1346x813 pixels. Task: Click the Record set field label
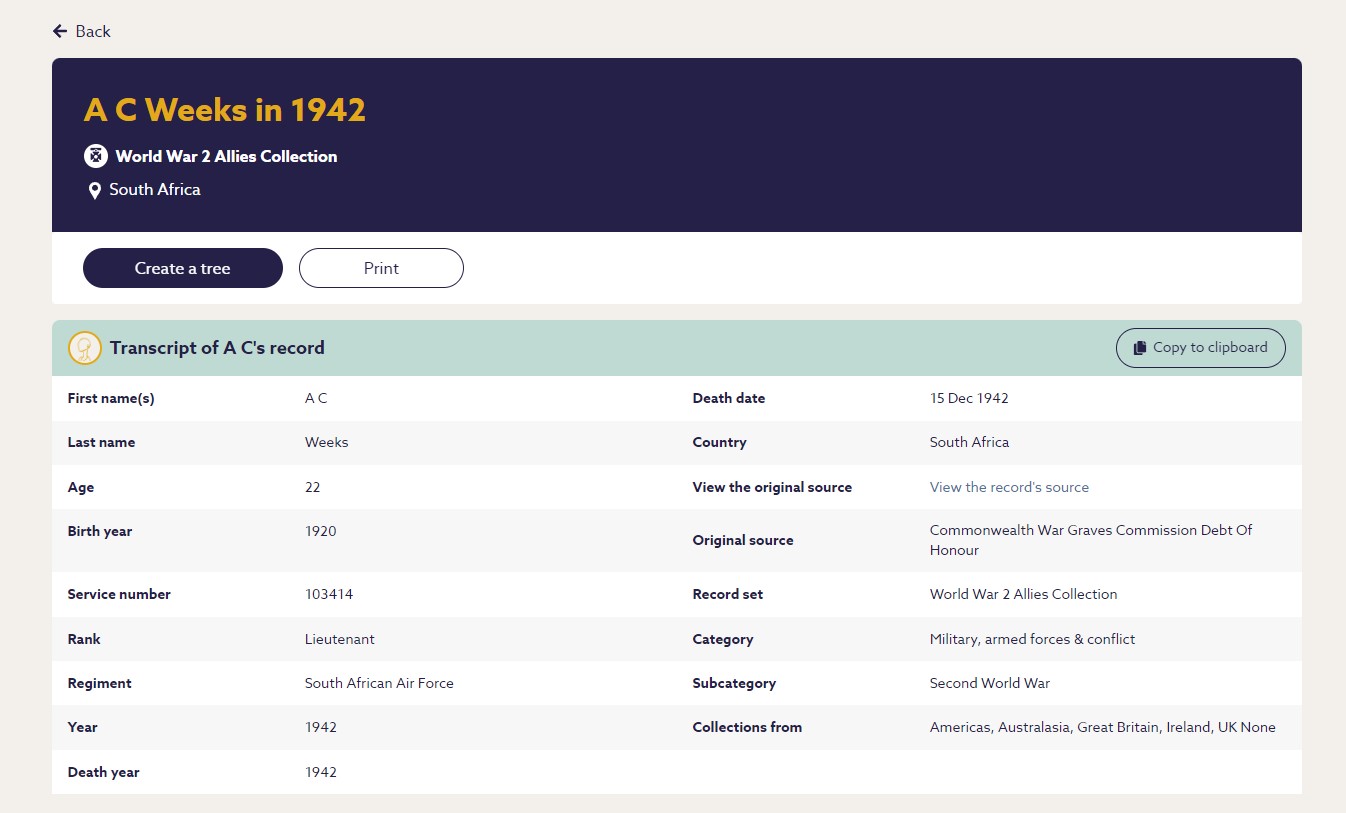pos(728,594)
